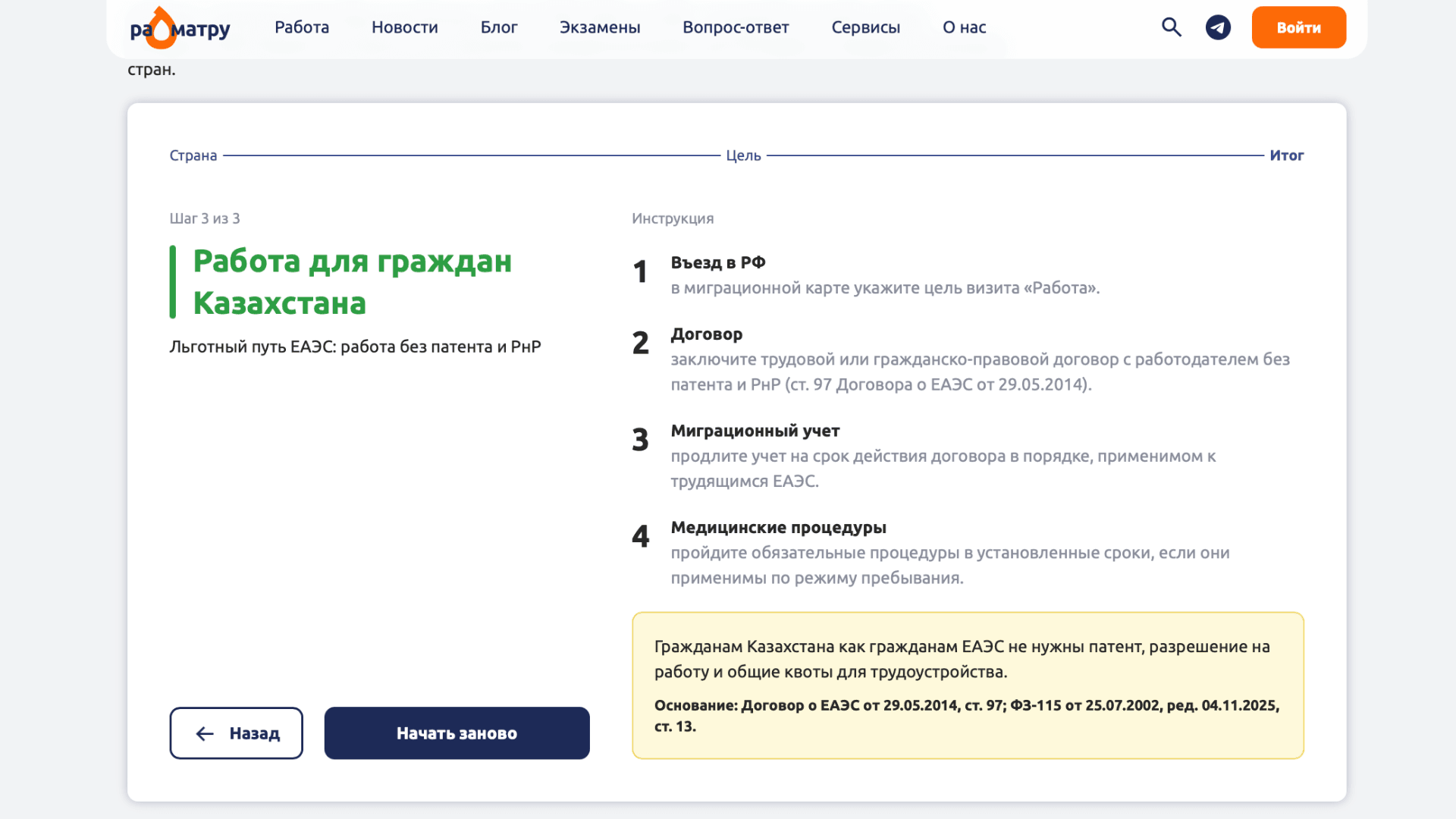Image resolution: width=1456 pixels, height=819 pixels.
Task: Click the step title Медицинские процедуры
Action: click(779, 527)
